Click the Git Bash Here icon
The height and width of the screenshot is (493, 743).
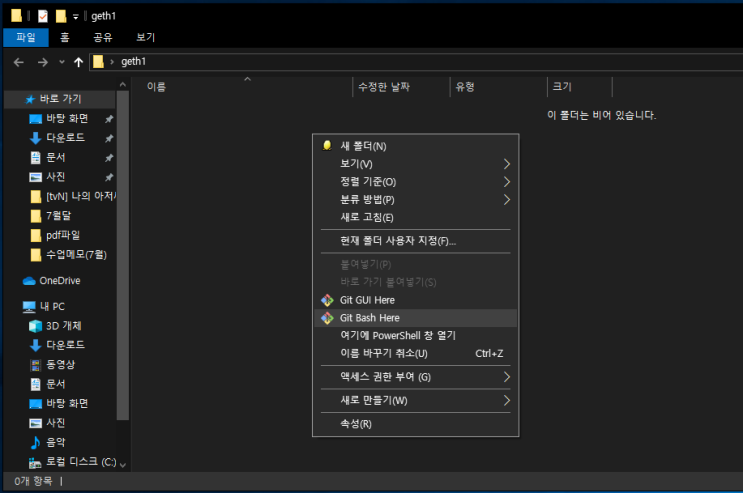tap(326, 318)
